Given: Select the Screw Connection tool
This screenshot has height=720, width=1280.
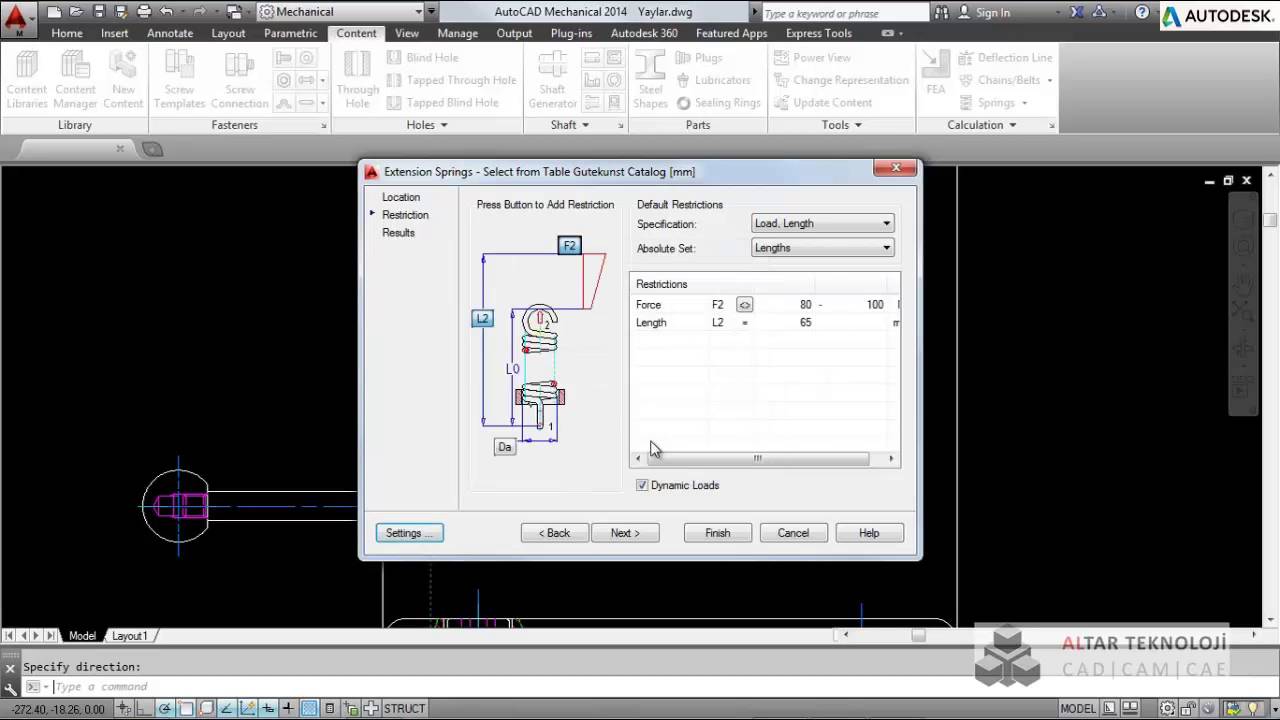Looking at the screenshot, I should pyautogui.click(x=240, y=80).
